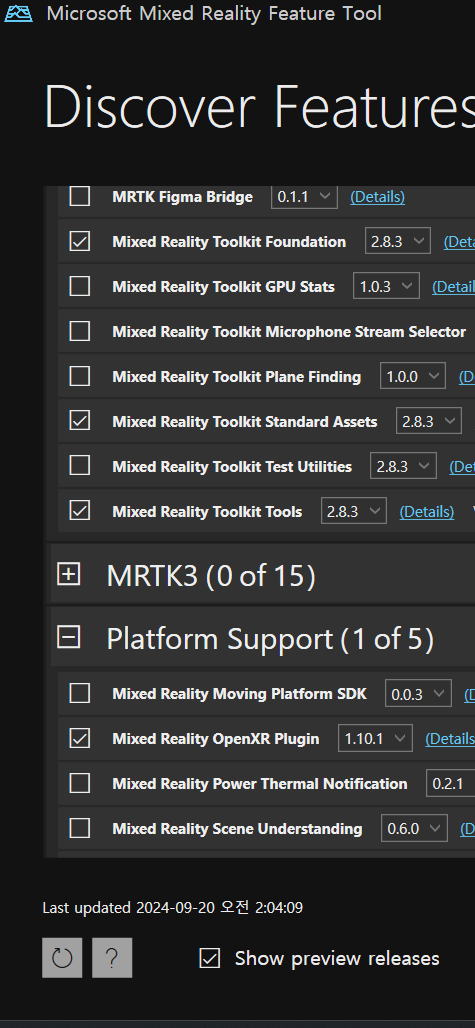475x1028 pixels.
Task: Open GPU Stats version dropdown 1.0.3
Action: [x=387, y=286]
